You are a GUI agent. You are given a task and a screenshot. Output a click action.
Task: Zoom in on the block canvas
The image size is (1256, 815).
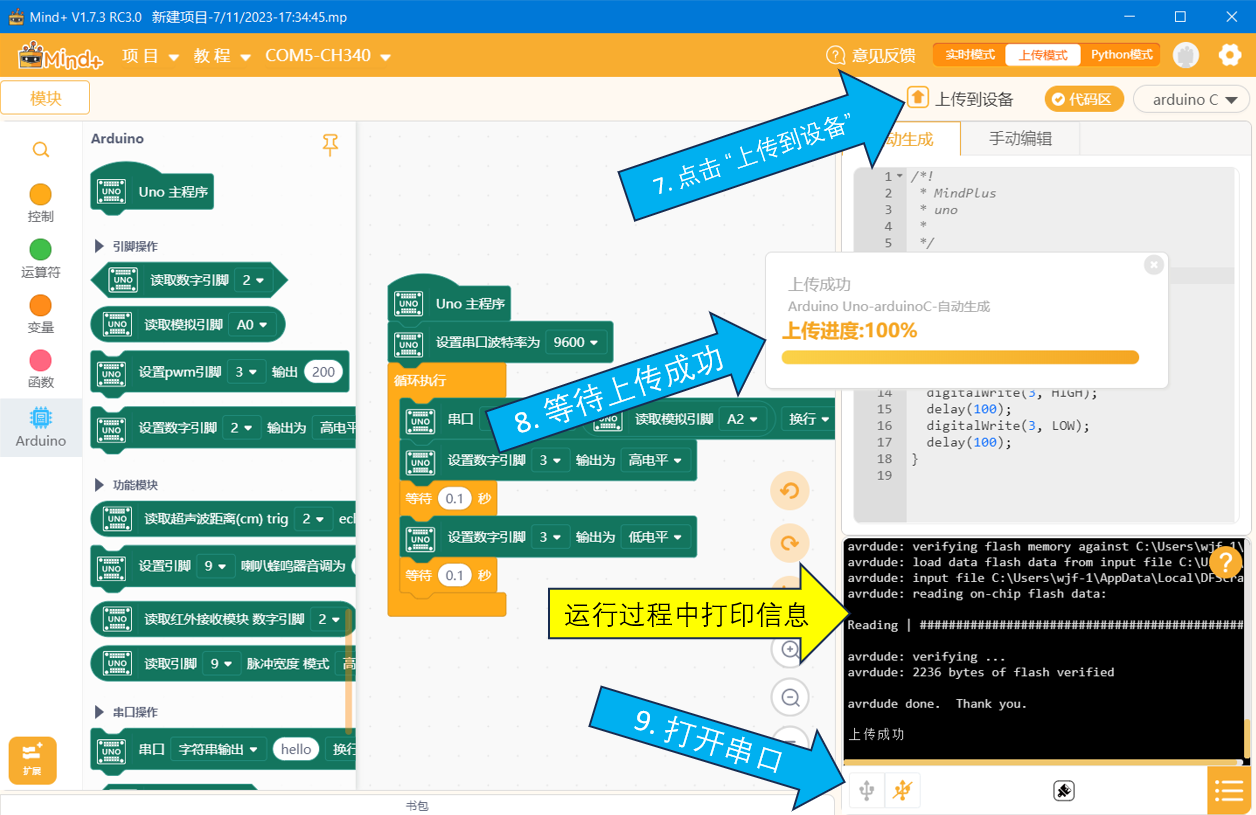[x=789, y=650]
